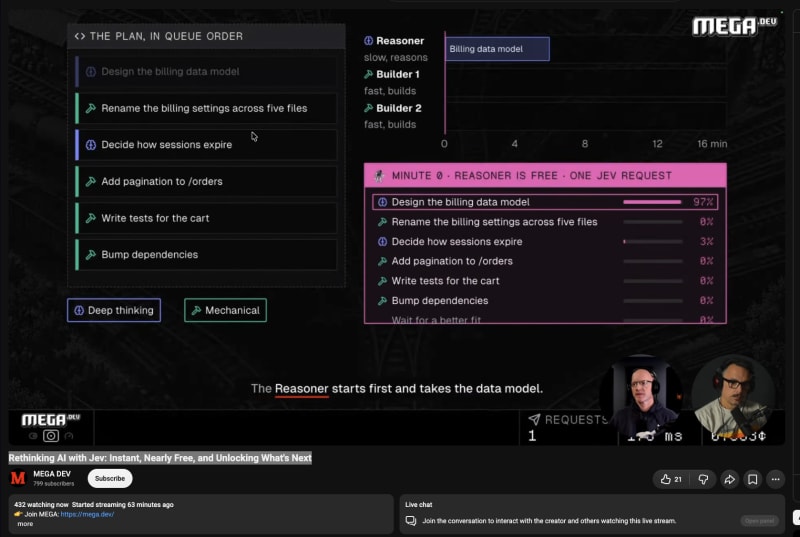Click the share arrow icon
The height and width of the screenshot is (537, 800).
730,479
